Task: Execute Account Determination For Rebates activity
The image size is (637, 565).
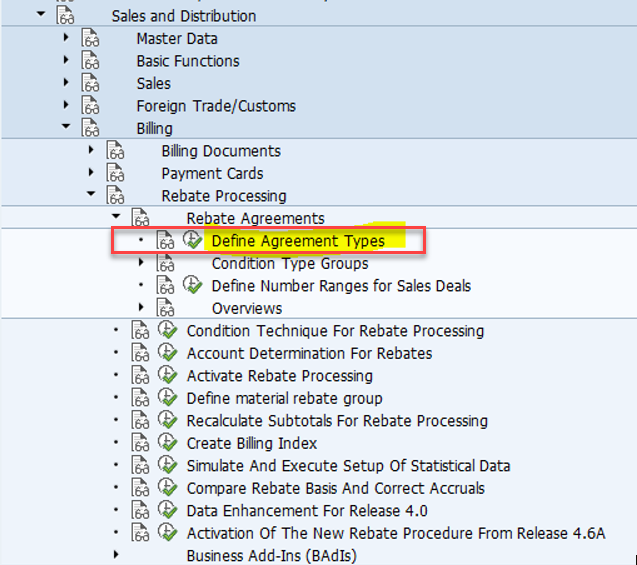Action: click(167, 352)
